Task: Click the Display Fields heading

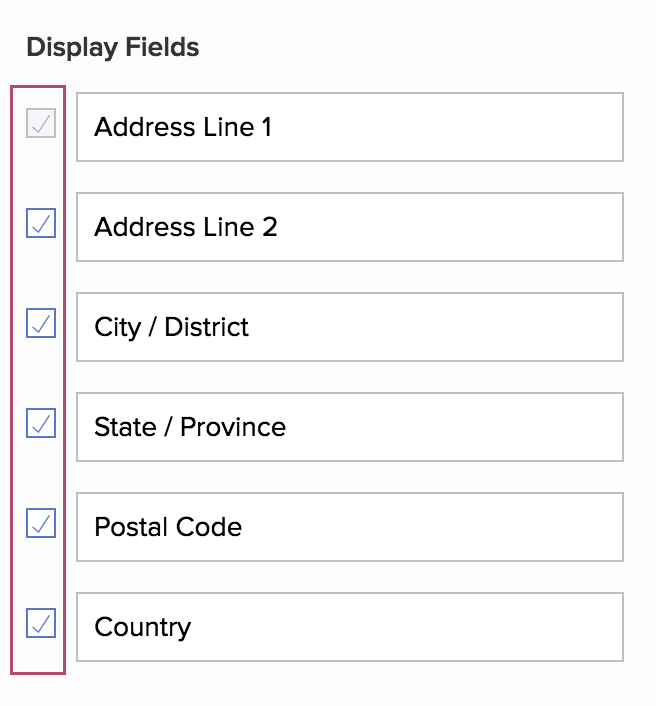Action: click(x=113, y=47)
